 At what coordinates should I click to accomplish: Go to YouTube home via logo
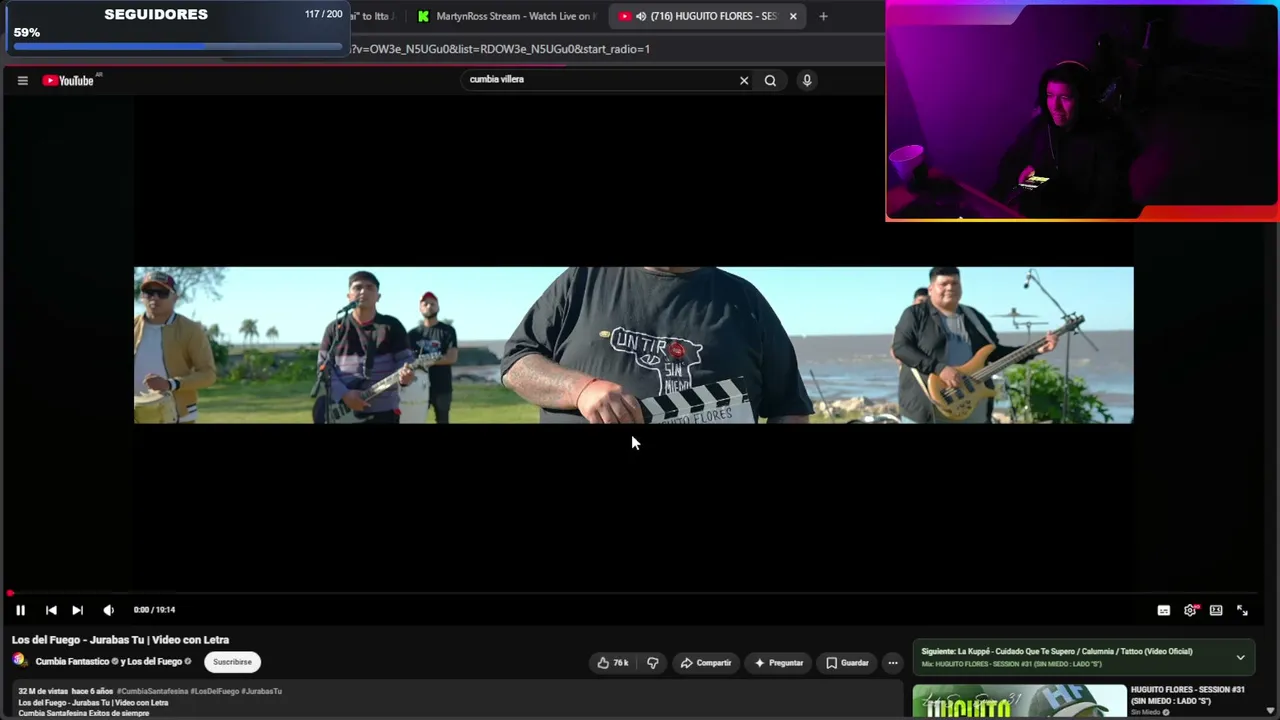(x=68, y=81)
